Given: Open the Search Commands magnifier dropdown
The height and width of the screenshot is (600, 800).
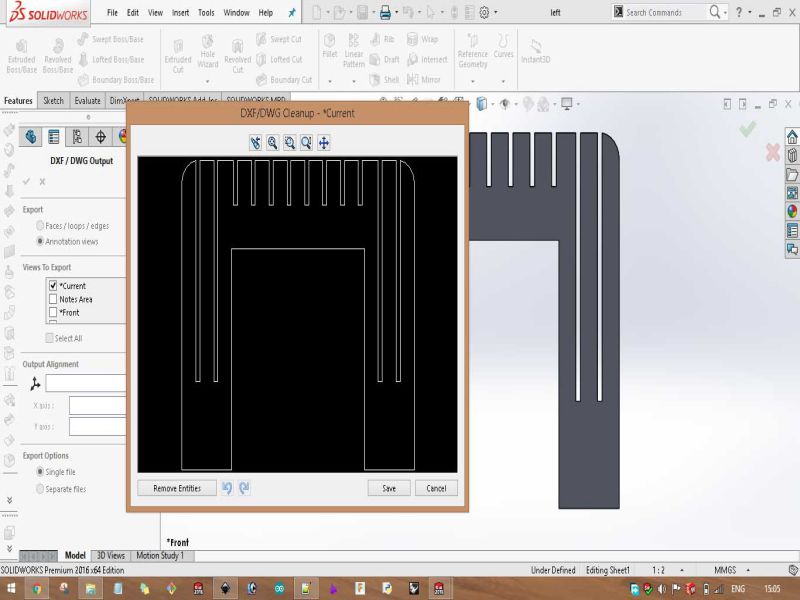Looking at the screenshot, I should pos(725,13).
